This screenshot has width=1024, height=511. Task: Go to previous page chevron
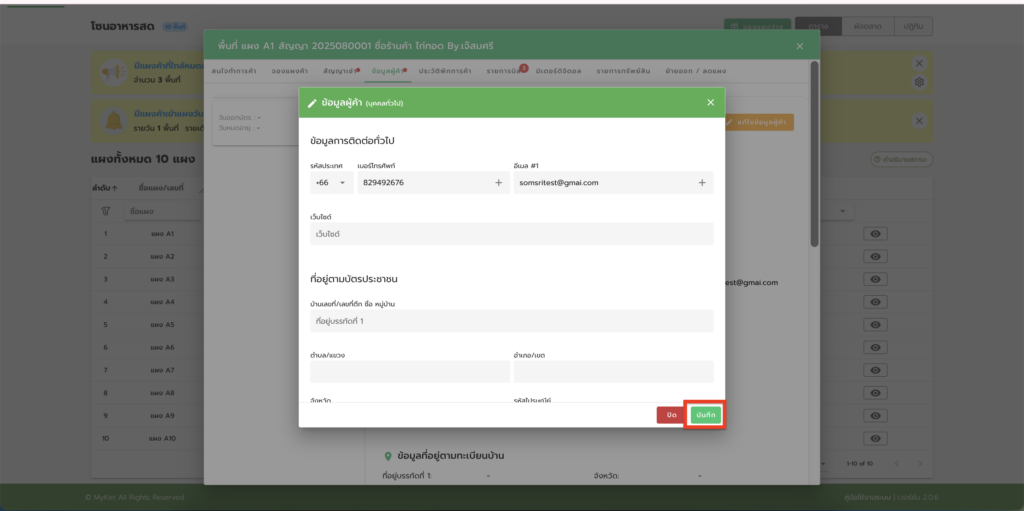[x=897, y=463]
